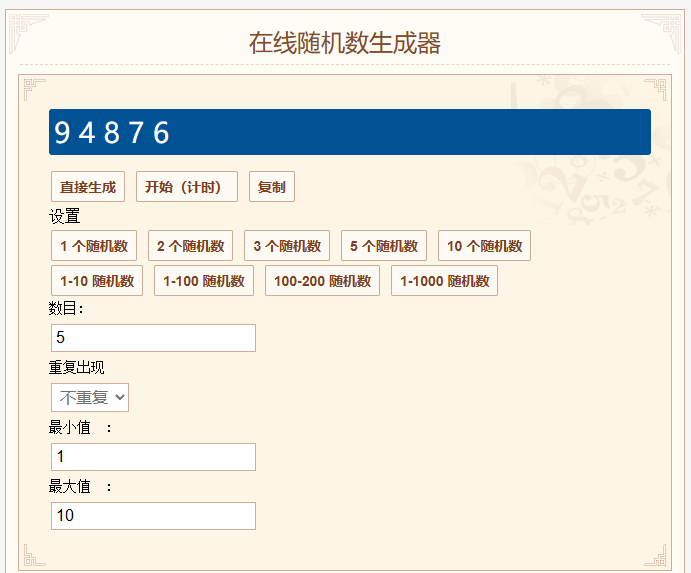Pick the 3 个随机数 preset
The image size is (691, 573).
[287, 246]
